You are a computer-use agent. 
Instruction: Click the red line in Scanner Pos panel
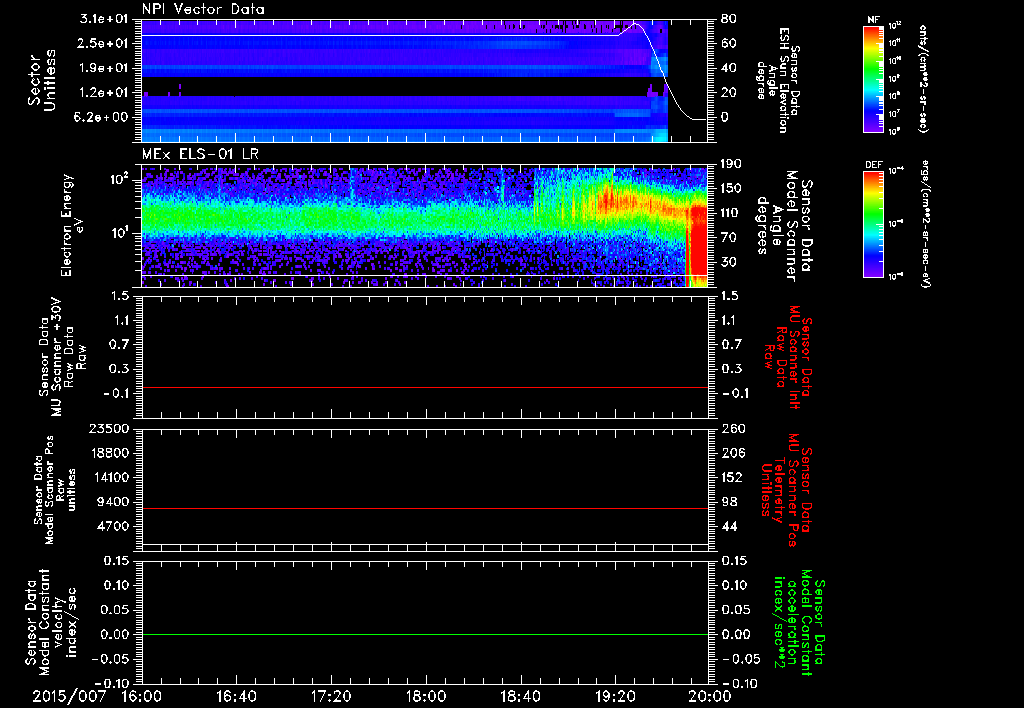coord(424,508)
